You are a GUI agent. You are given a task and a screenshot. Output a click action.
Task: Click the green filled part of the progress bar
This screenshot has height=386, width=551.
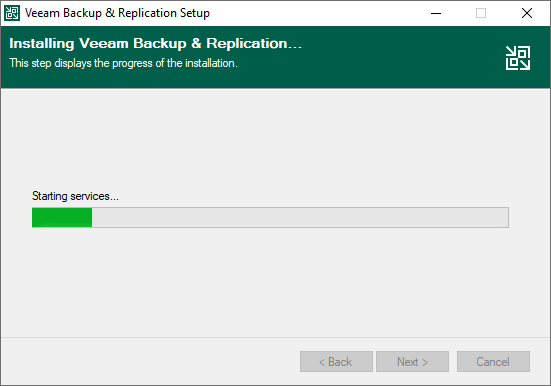62,217
